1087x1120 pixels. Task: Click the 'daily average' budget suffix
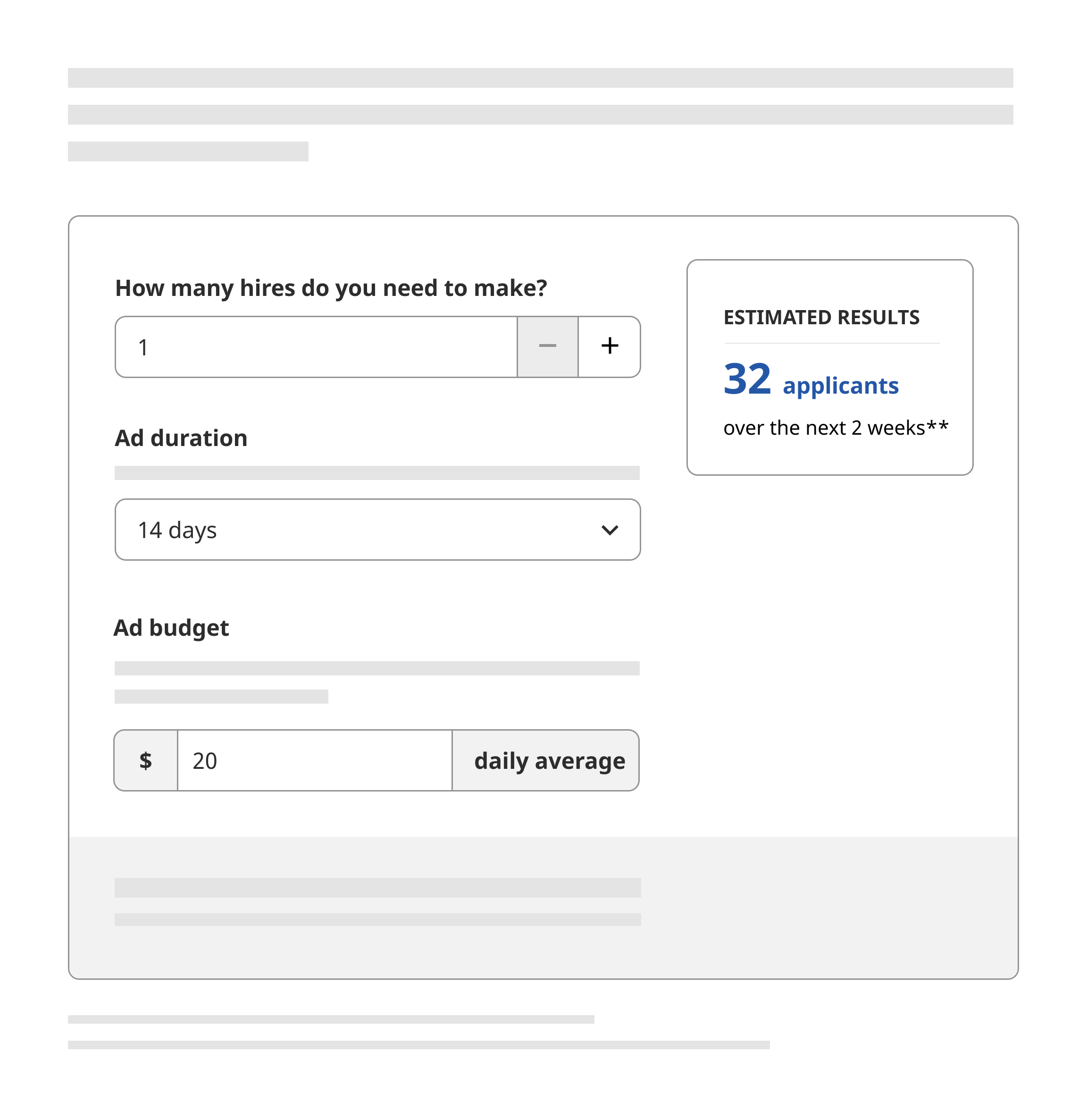point(549,760)
